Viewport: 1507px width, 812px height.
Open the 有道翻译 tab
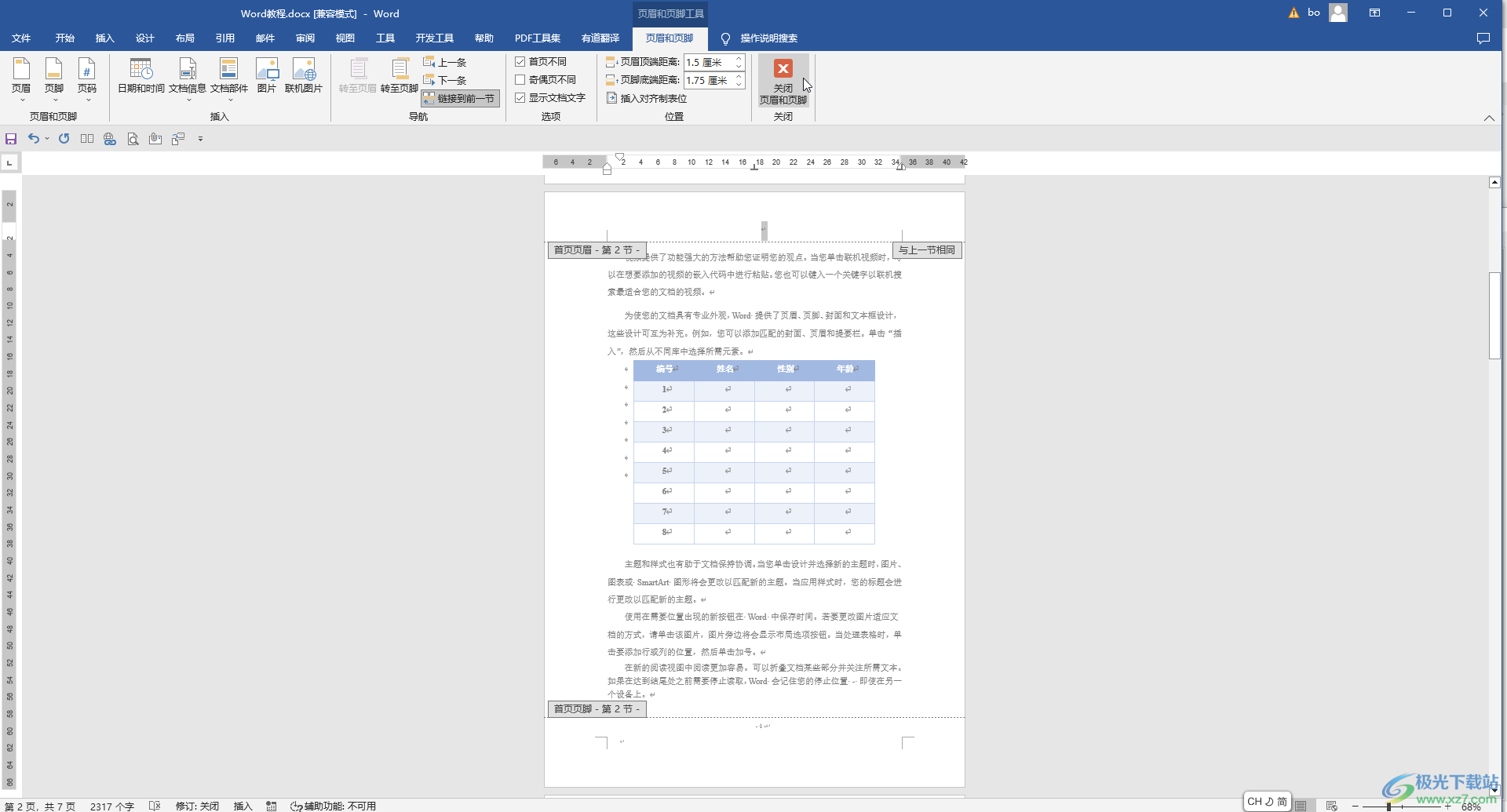click(x=600, y=38)
